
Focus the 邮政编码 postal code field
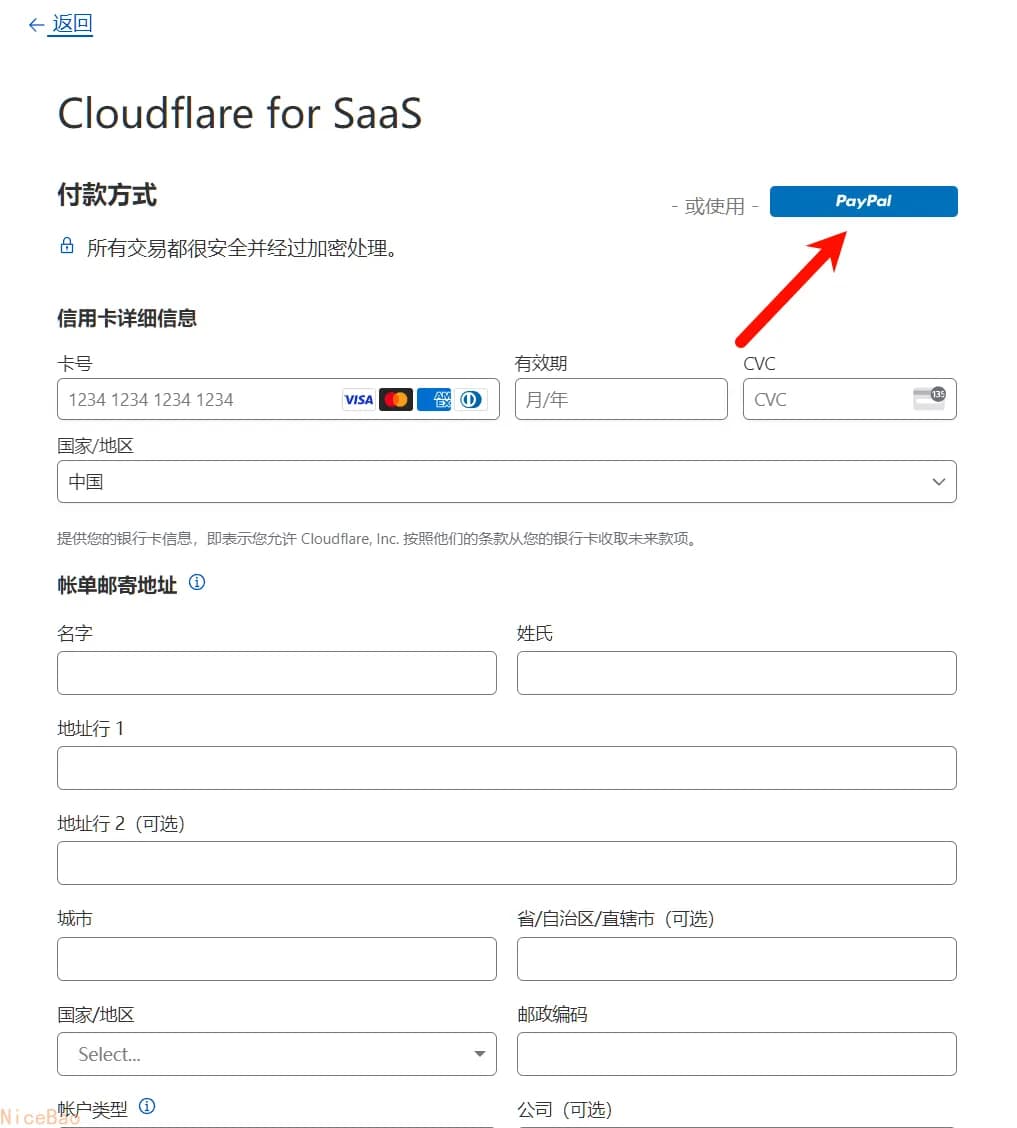(736, 1054)
